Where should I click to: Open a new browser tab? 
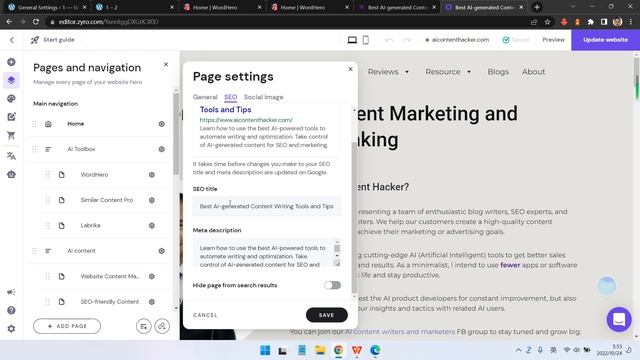(537, 7)
